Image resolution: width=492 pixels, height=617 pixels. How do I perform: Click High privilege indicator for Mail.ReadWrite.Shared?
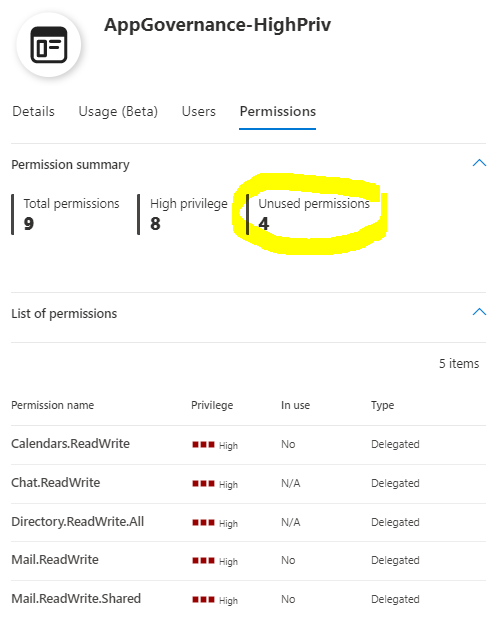[215, 600]
